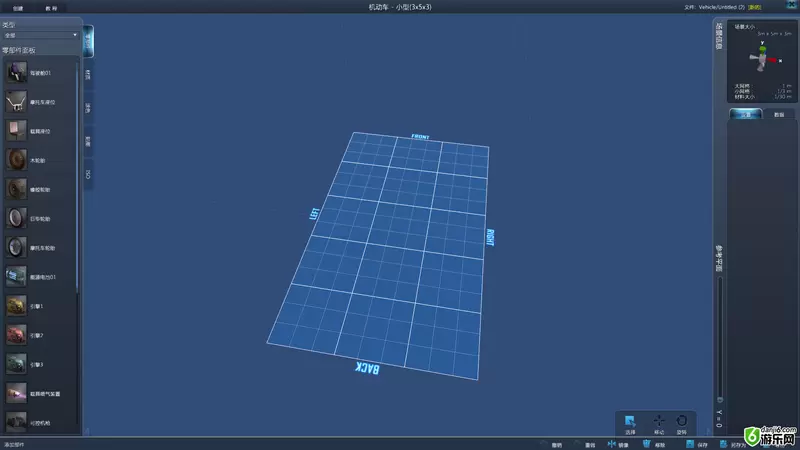Click the Vehicle/Untitled file name text
This screenshot has width=800, height=450.
721,7
